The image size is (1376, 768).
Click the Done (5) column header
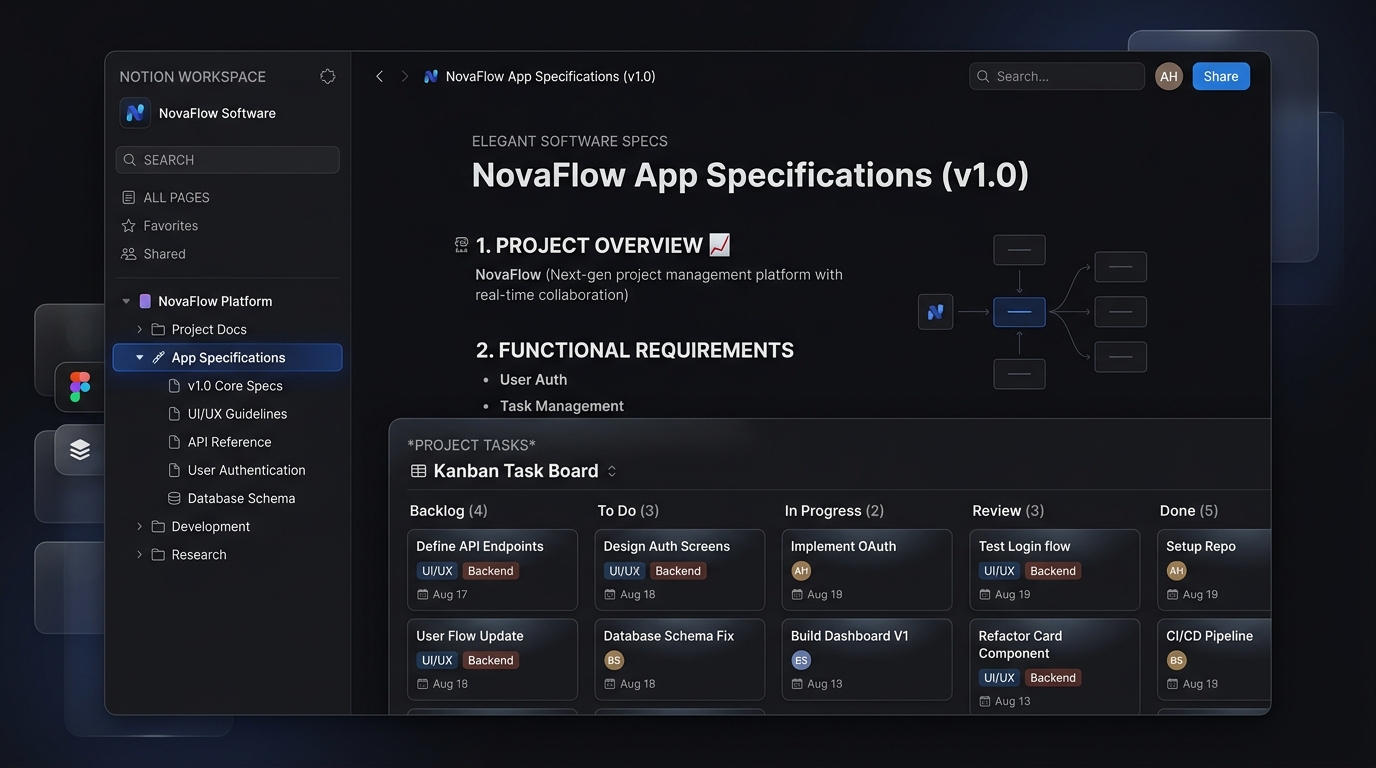point(1189,511)
